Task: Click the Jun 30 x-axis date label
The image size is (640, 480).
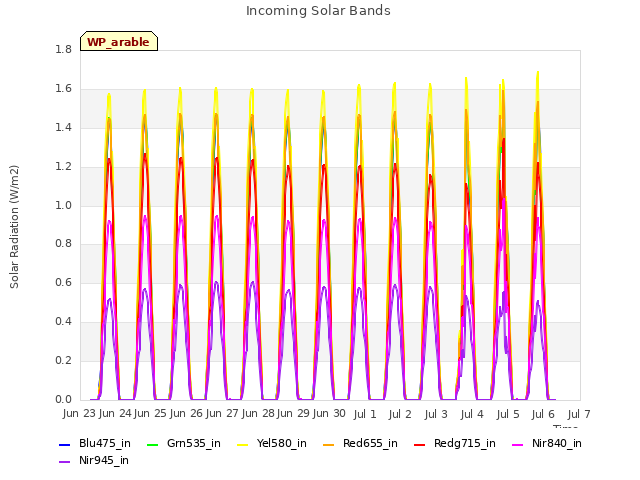Action: pyautogui.click(x=329, y=413)
